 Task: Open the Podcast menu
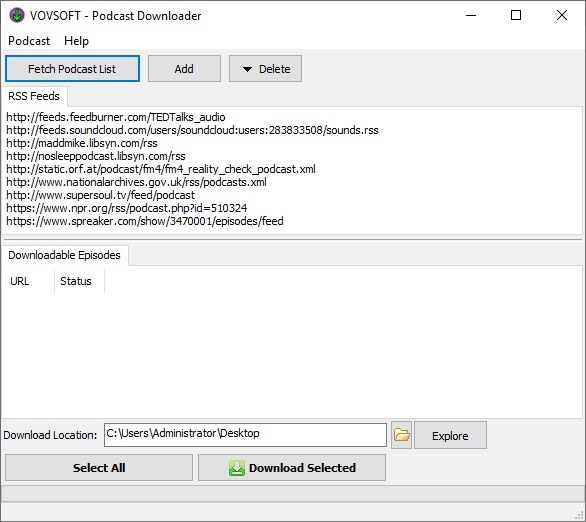tap(29, 41)
